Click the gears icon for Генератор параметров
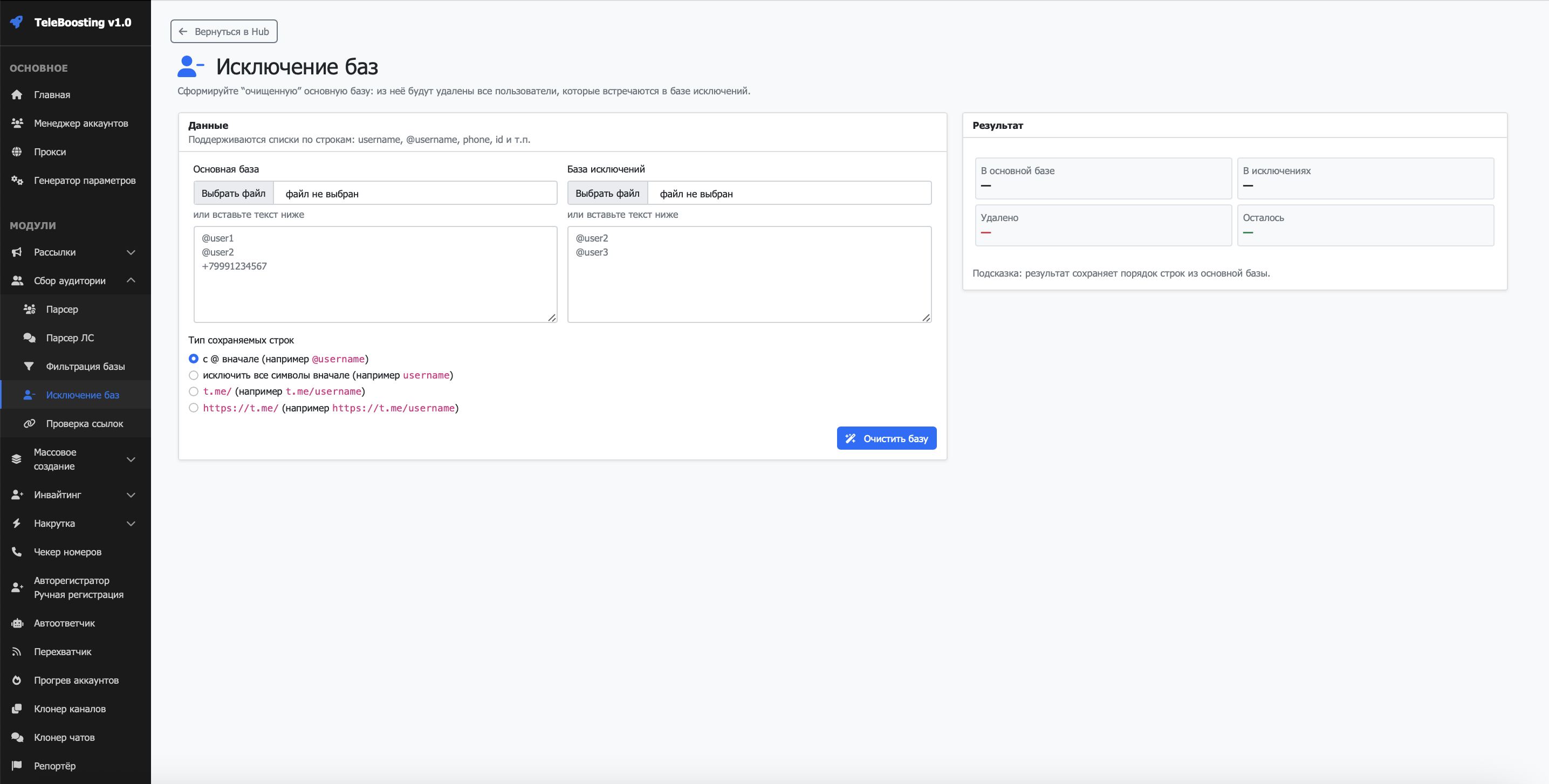1549x784 pixels. [x=17, y=181]
